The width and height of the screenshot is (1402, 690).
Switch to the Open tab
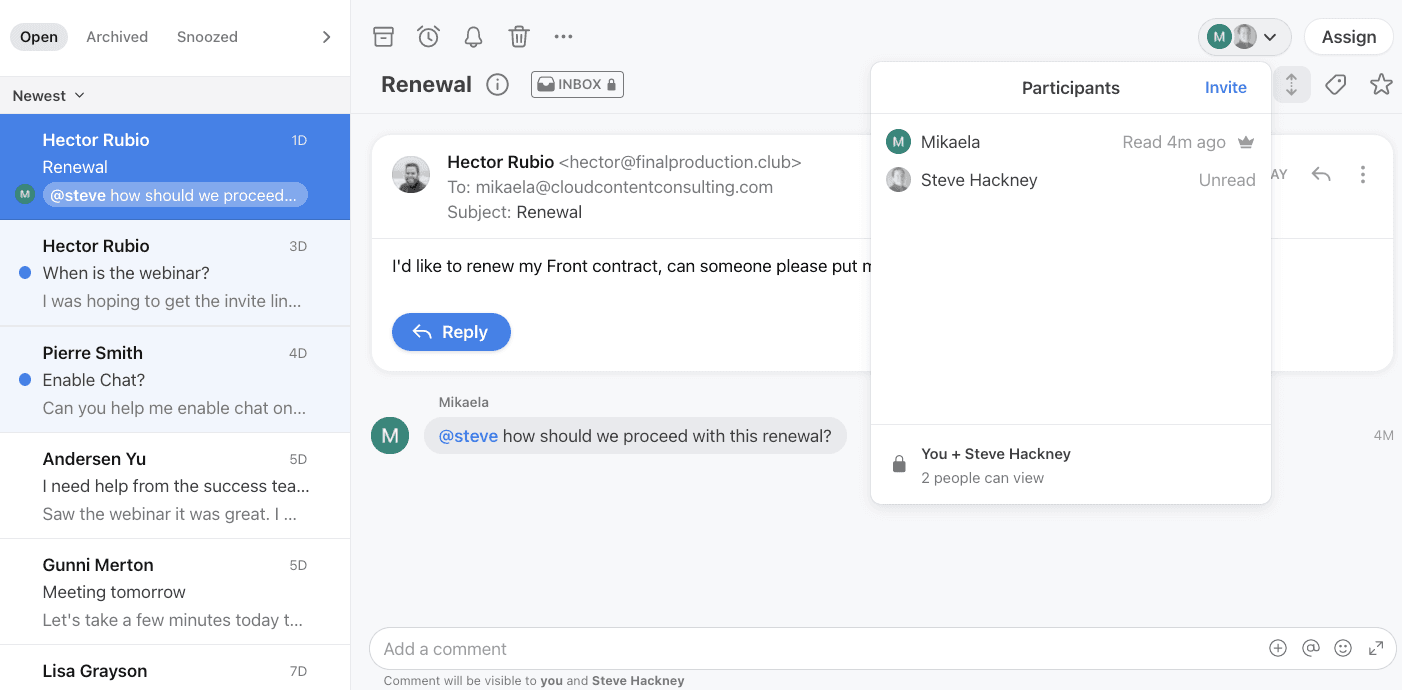[39, 37]
